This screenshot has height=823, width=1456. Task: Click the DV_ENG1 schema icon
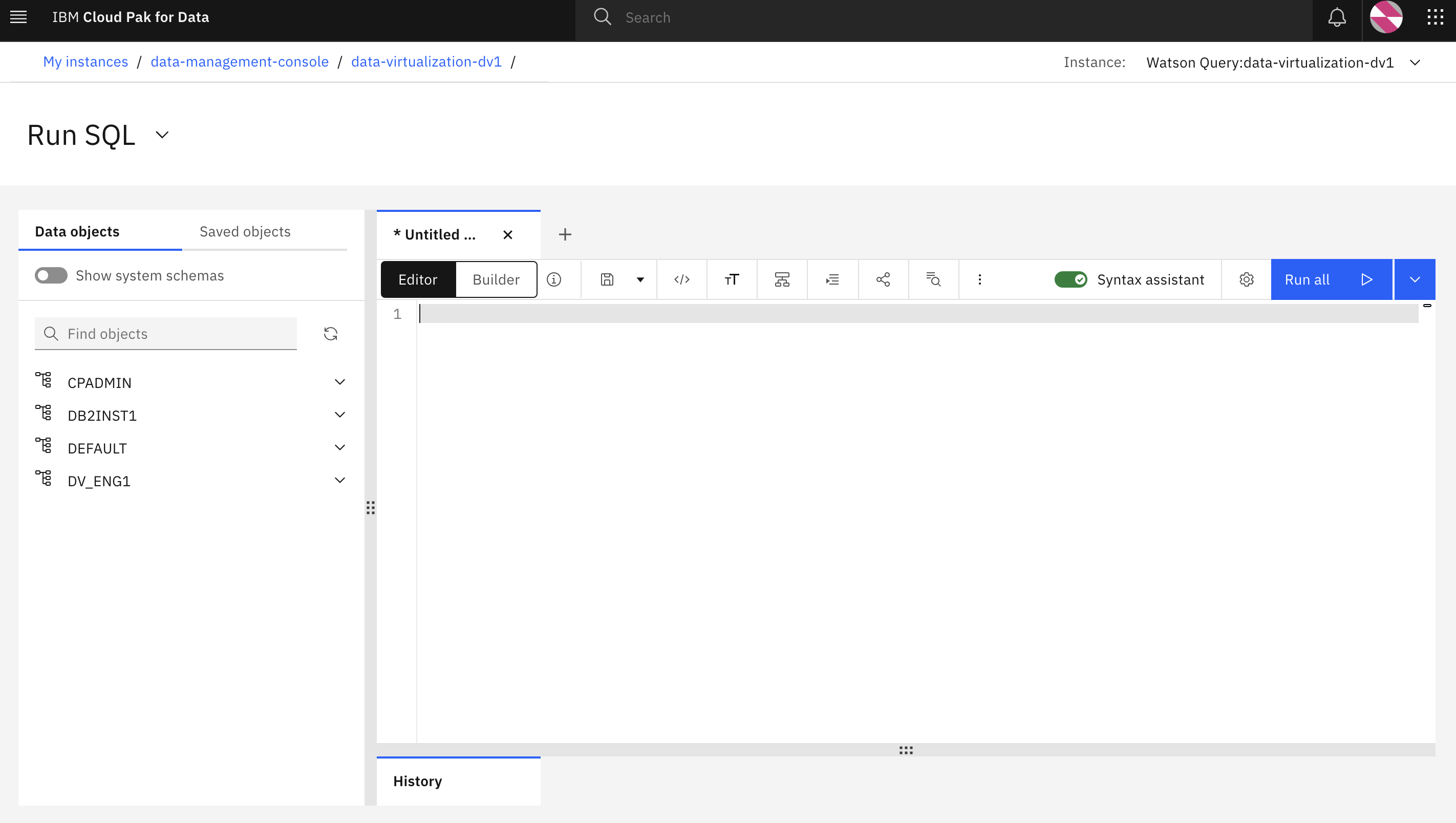pos(44,478)
